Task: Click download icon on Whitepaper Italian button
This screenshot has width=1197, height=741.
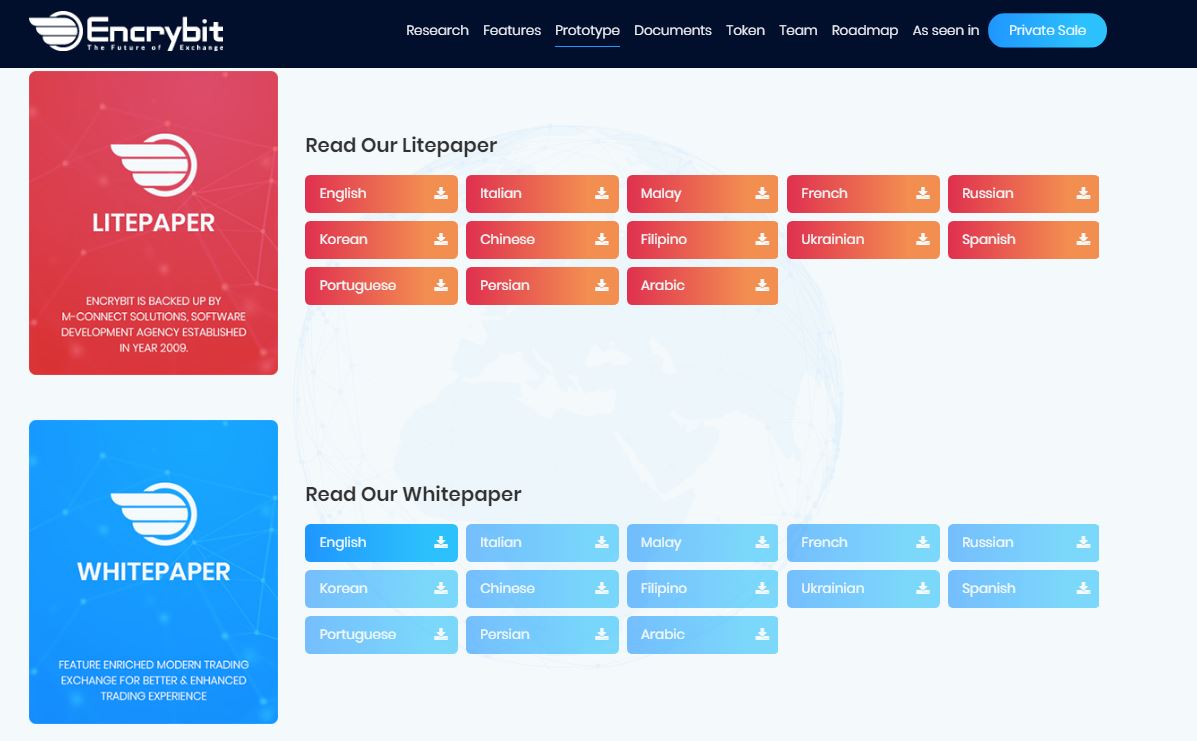Action: pos(602,542)
